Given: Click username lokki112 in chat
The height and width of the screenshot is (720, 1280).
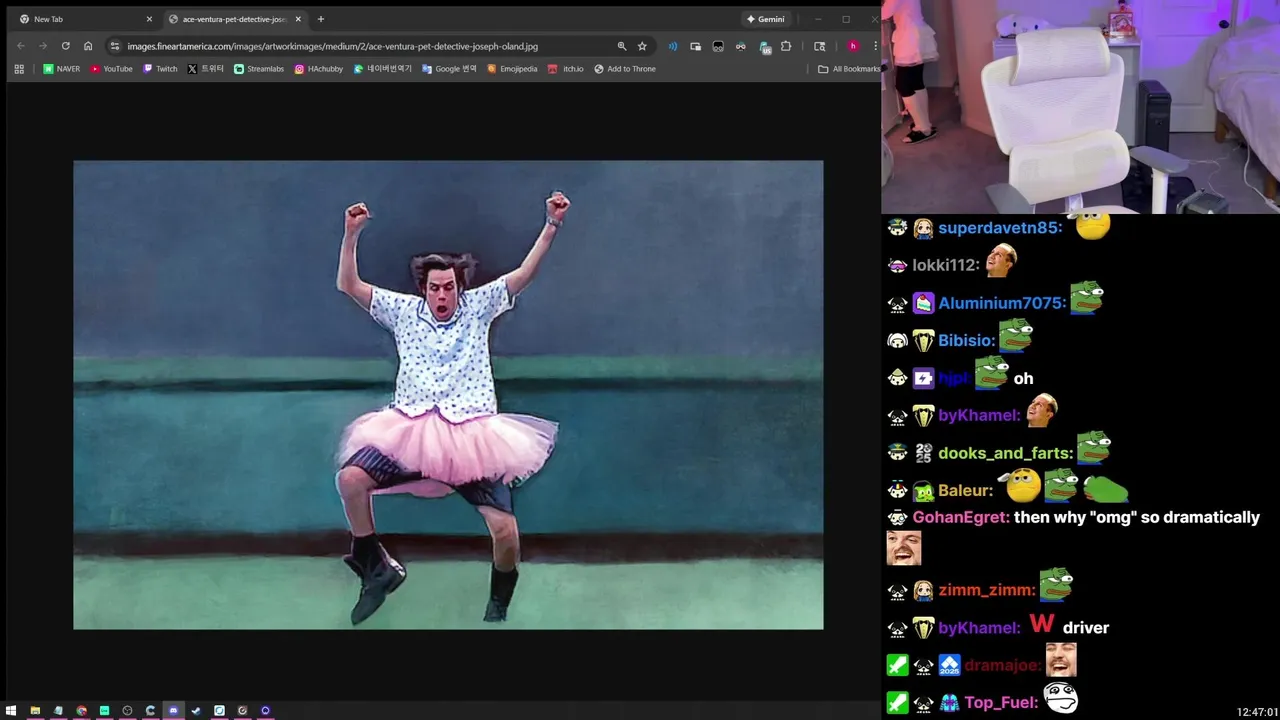Looking at the screenshot, I should pyautogui.click(x=945, y=265).
